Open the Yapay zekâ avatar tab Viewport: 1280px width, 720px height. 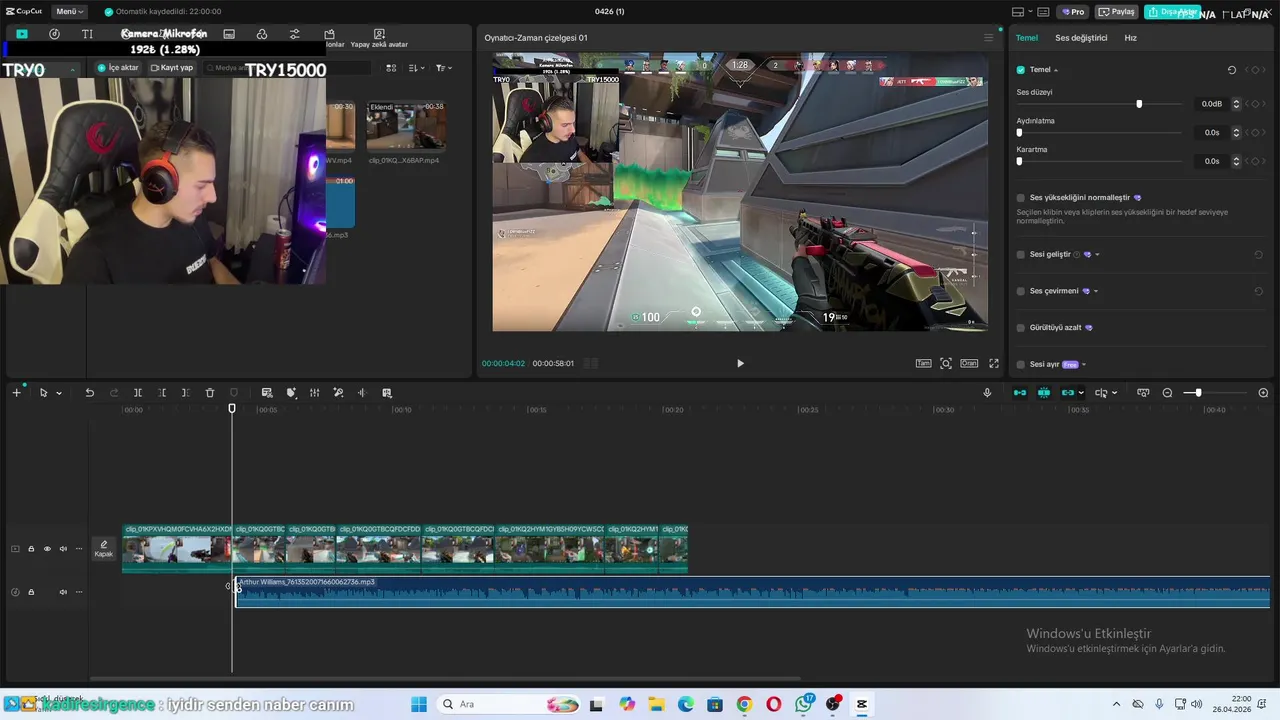(379, 38)
